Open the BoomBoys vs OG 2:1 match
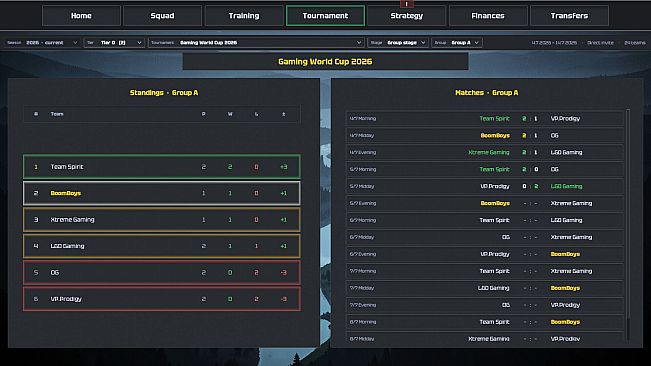 pos(485,136)
